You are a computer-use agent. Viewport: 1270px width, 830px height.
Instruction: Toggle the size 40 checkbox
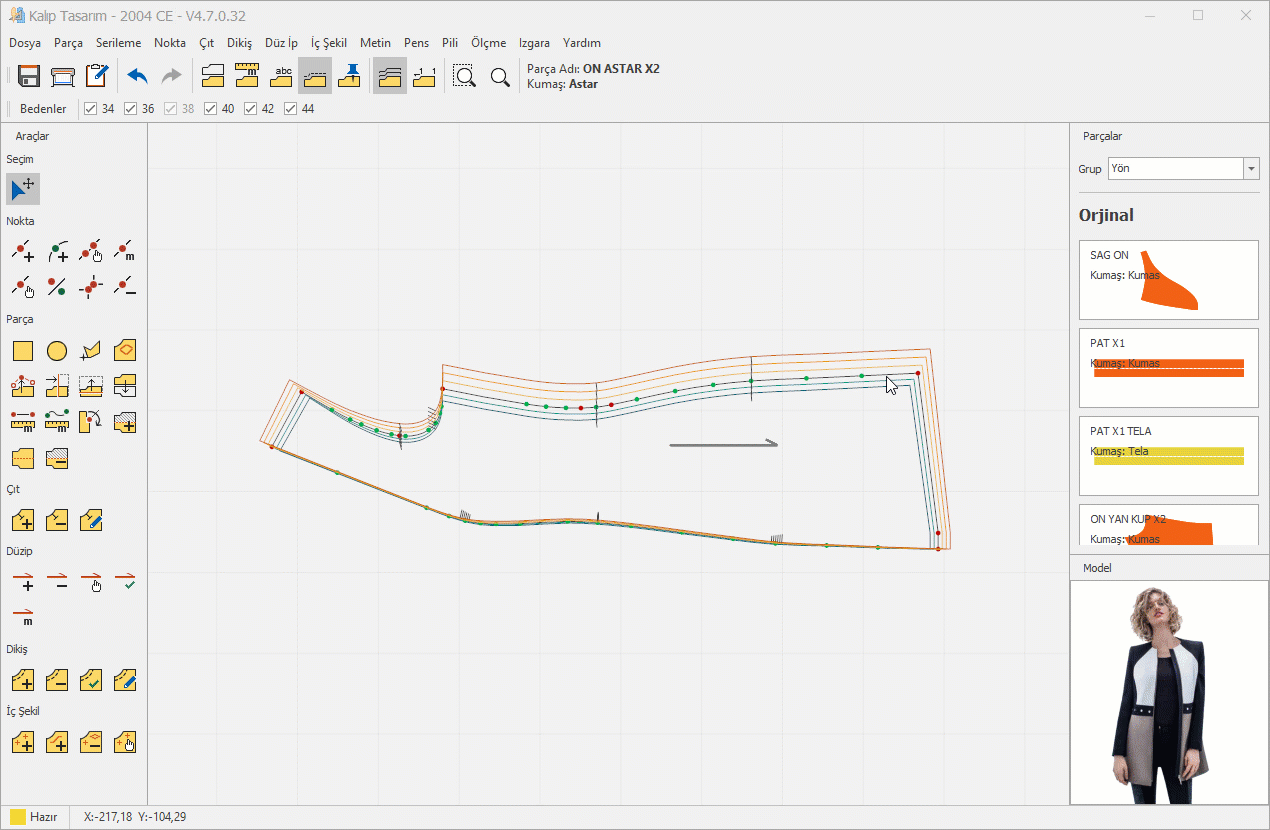click(x=211, y=109)
